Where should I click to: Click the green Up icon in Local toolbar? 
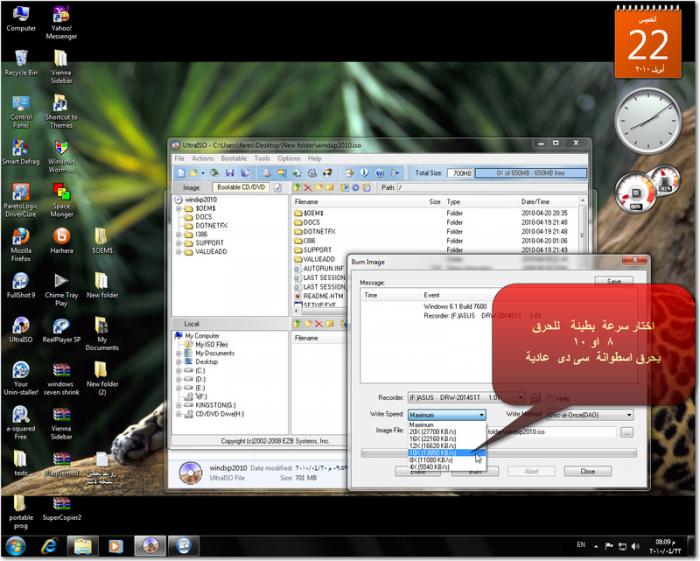(297, 324)
